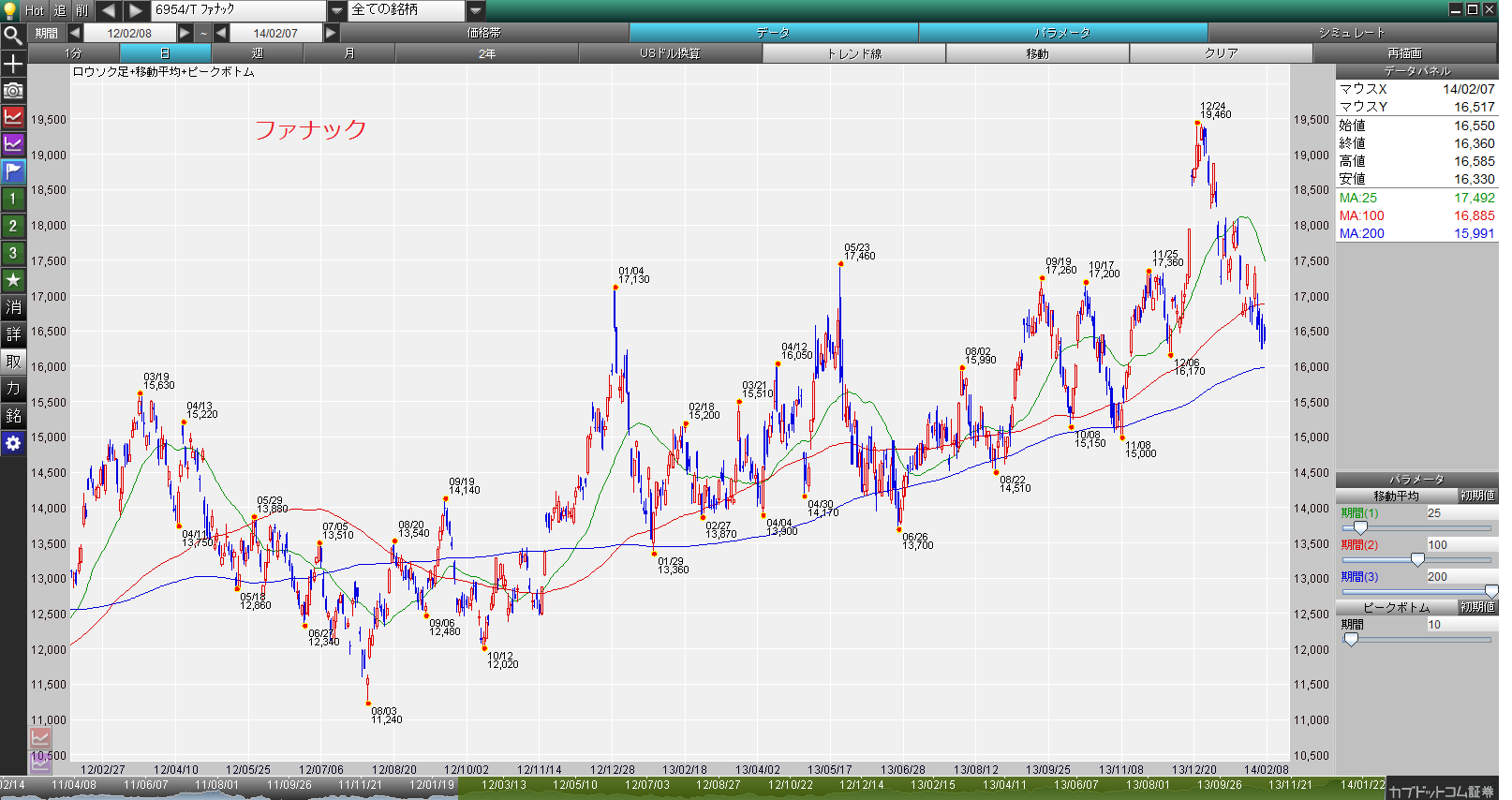Select the 月 monthly timeframe tab
The width and height of the screenshot is (1512, 800).
[x=349, y=53]
